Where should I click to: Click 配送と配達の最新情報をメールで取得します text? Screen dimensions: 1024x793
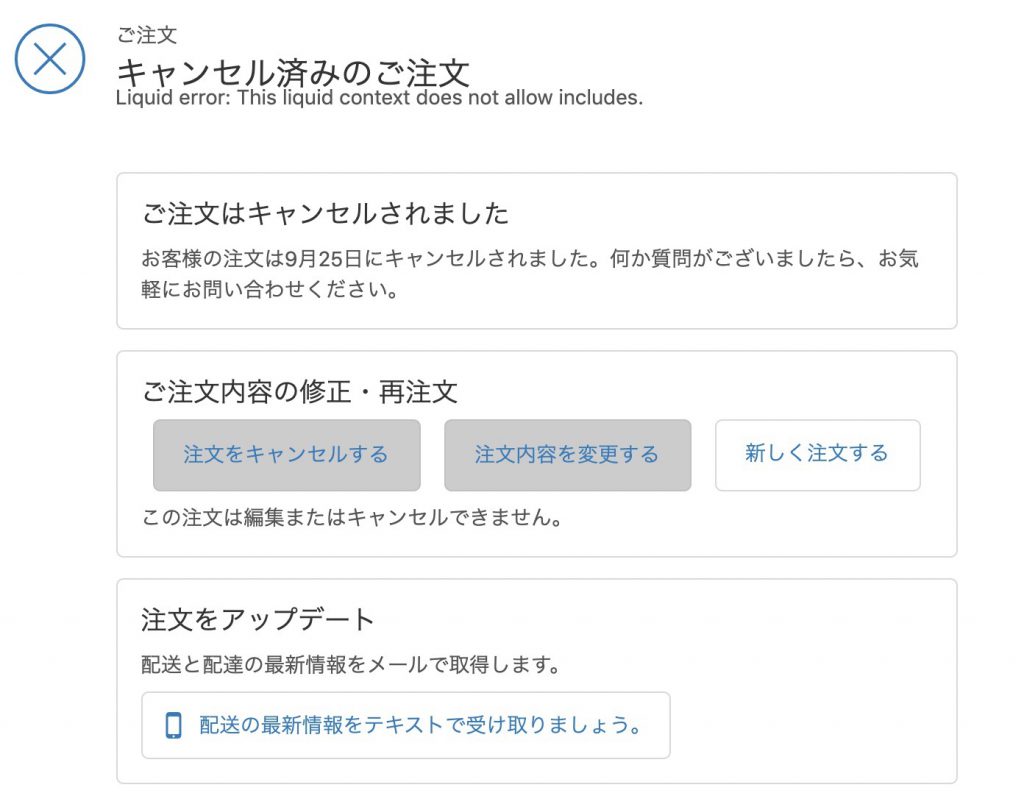pos(351,665)
